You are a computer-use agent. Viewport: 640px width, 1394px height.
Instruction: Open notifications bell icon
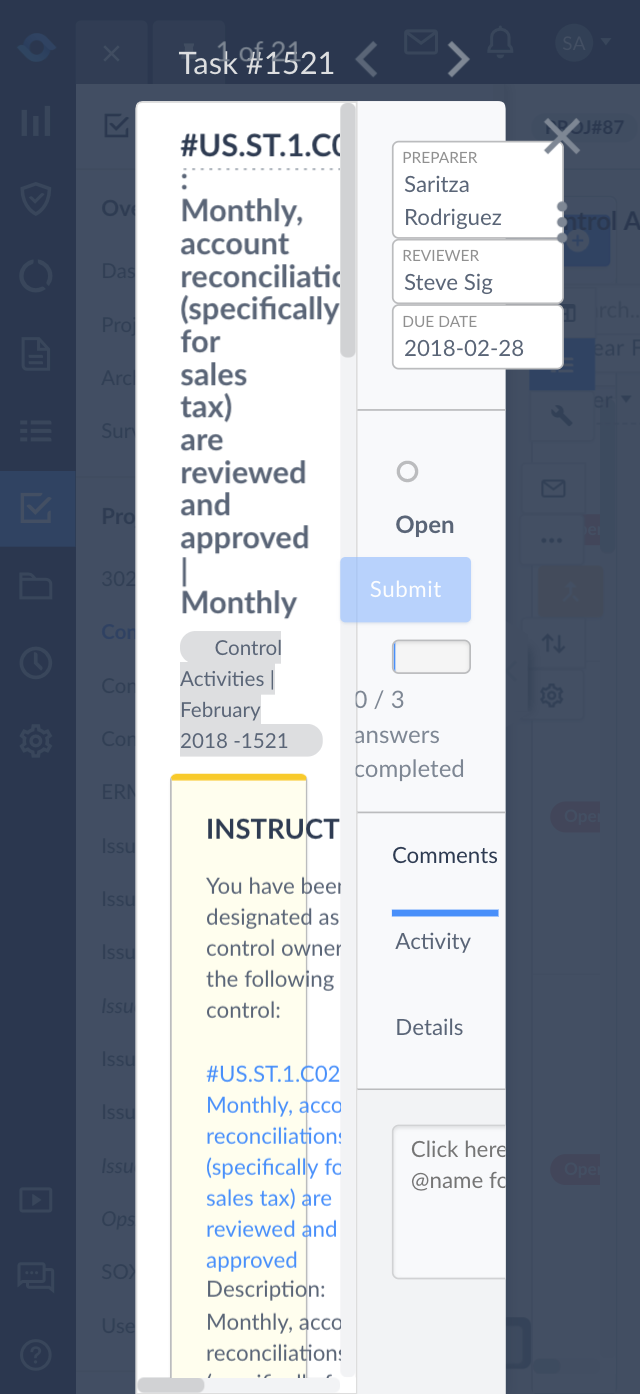[x=500, y=42]
